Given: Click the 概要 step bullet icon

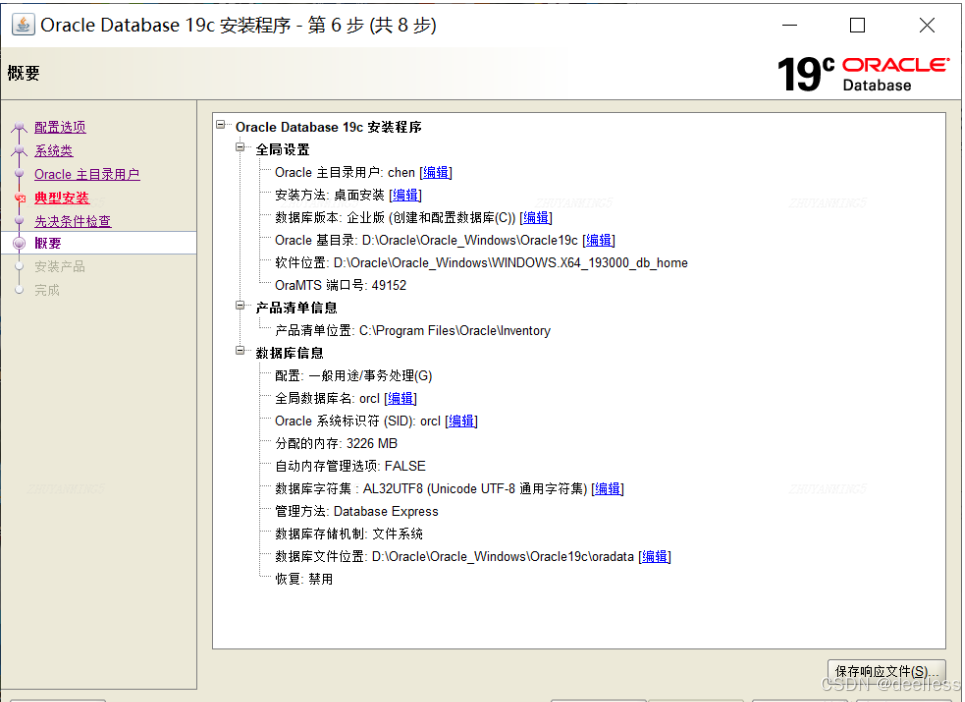Looking at the screenshot, I should click(x=20, y=243).
